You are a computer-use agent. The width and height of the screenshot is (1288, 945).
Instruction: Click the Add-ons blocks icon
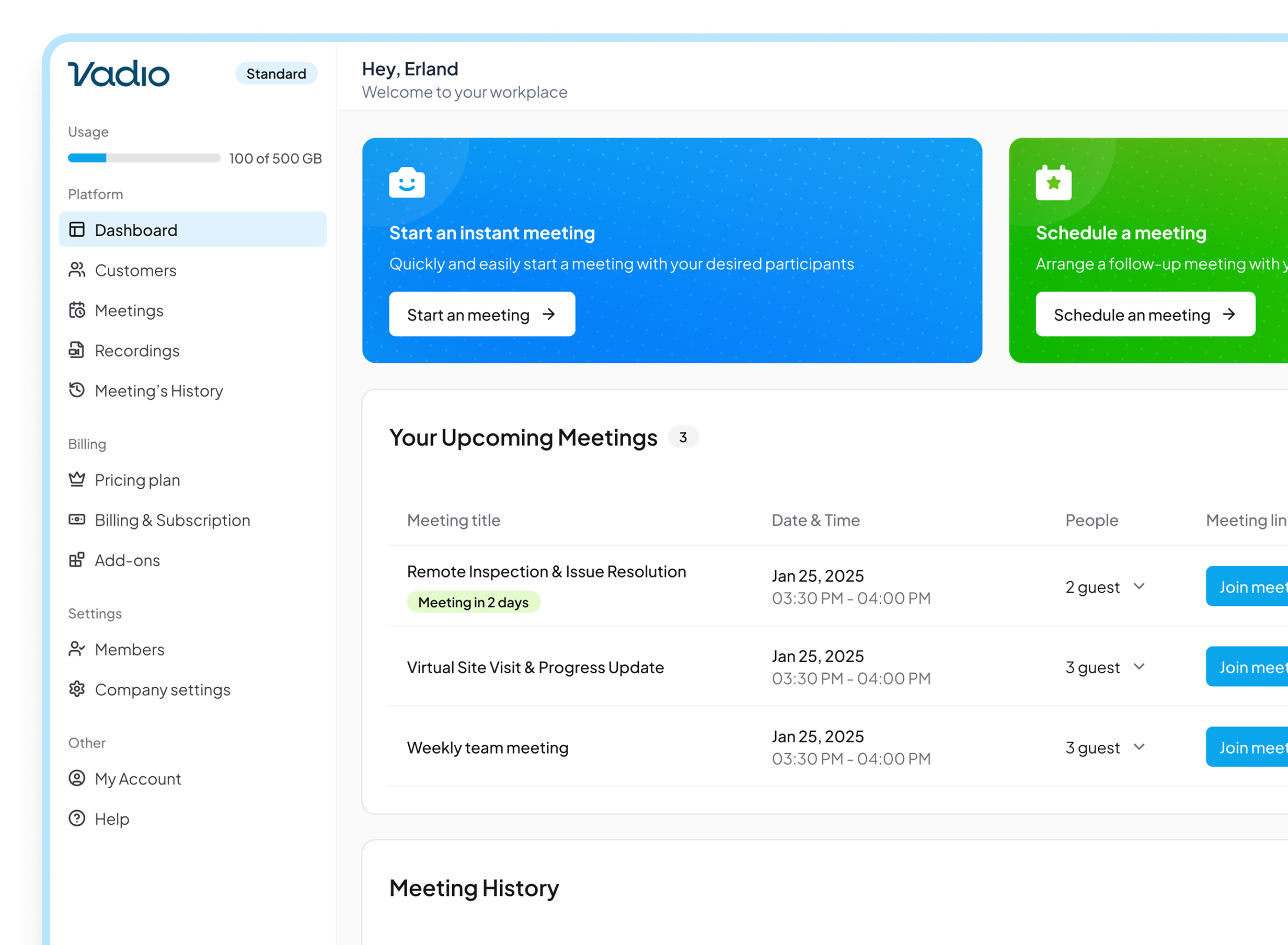pos(77,559)
